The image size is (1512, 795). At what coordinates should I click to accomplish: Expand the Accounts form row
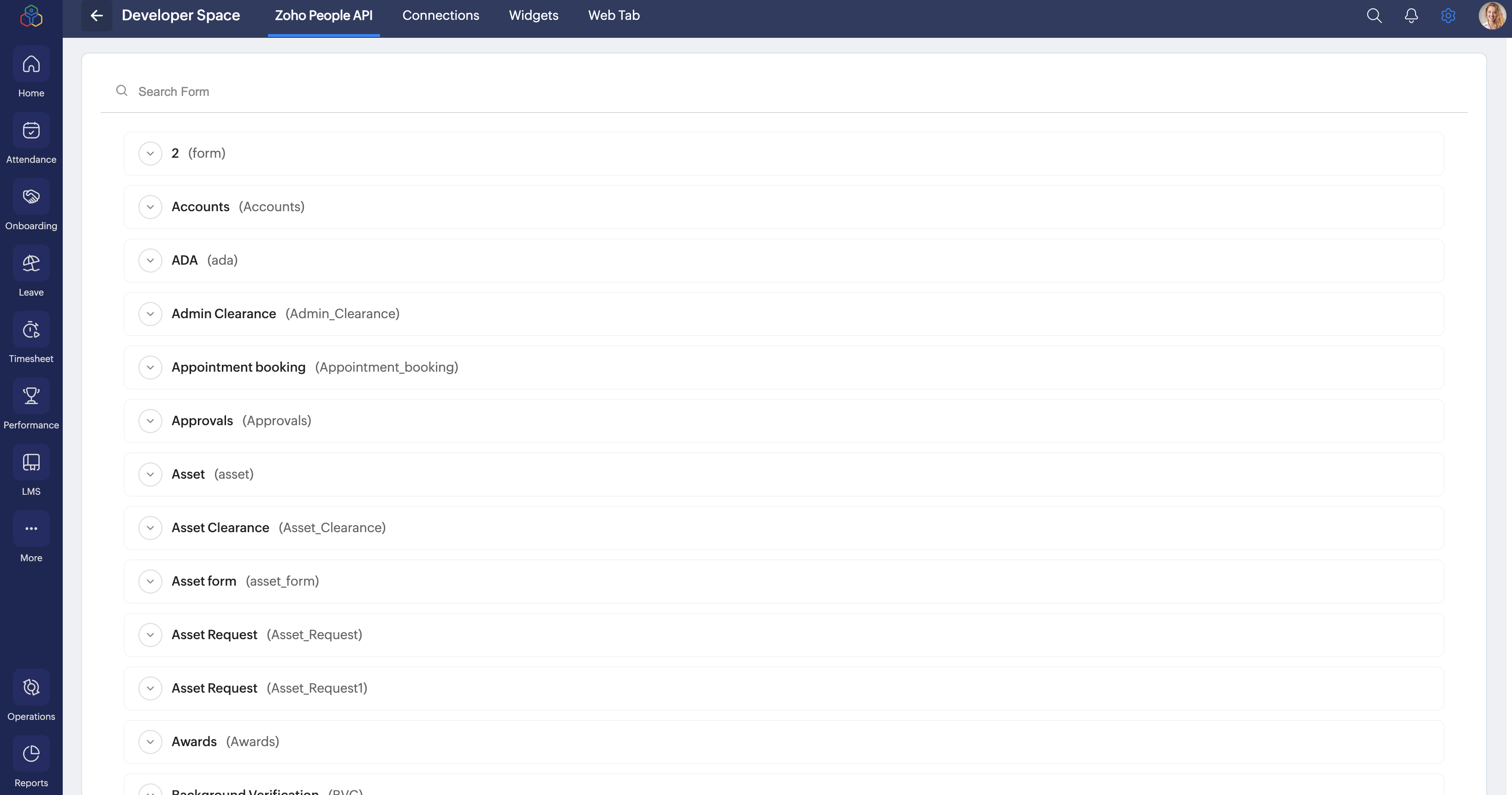[x=150, y=207]
